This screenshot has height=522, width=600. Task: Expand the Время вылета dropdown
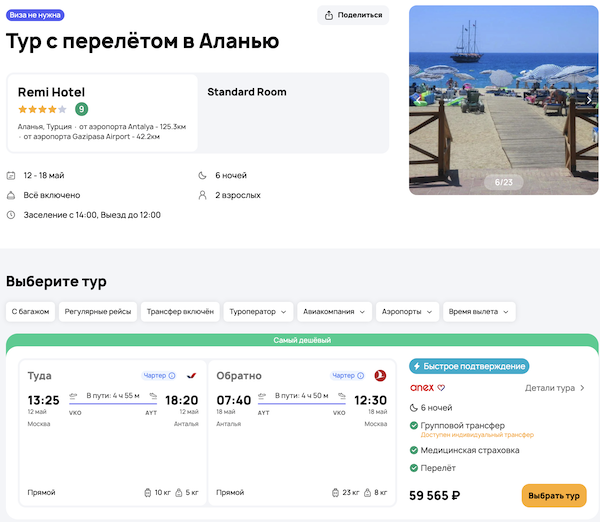pos(479,311)
